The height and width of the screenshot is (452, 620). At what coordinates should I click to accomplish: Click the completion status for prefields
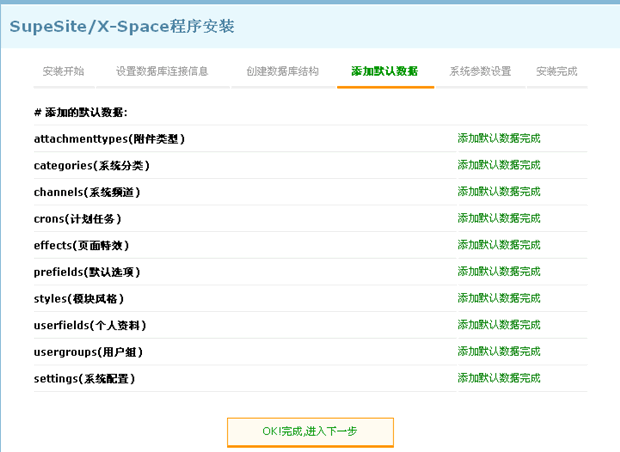(499, 271)
